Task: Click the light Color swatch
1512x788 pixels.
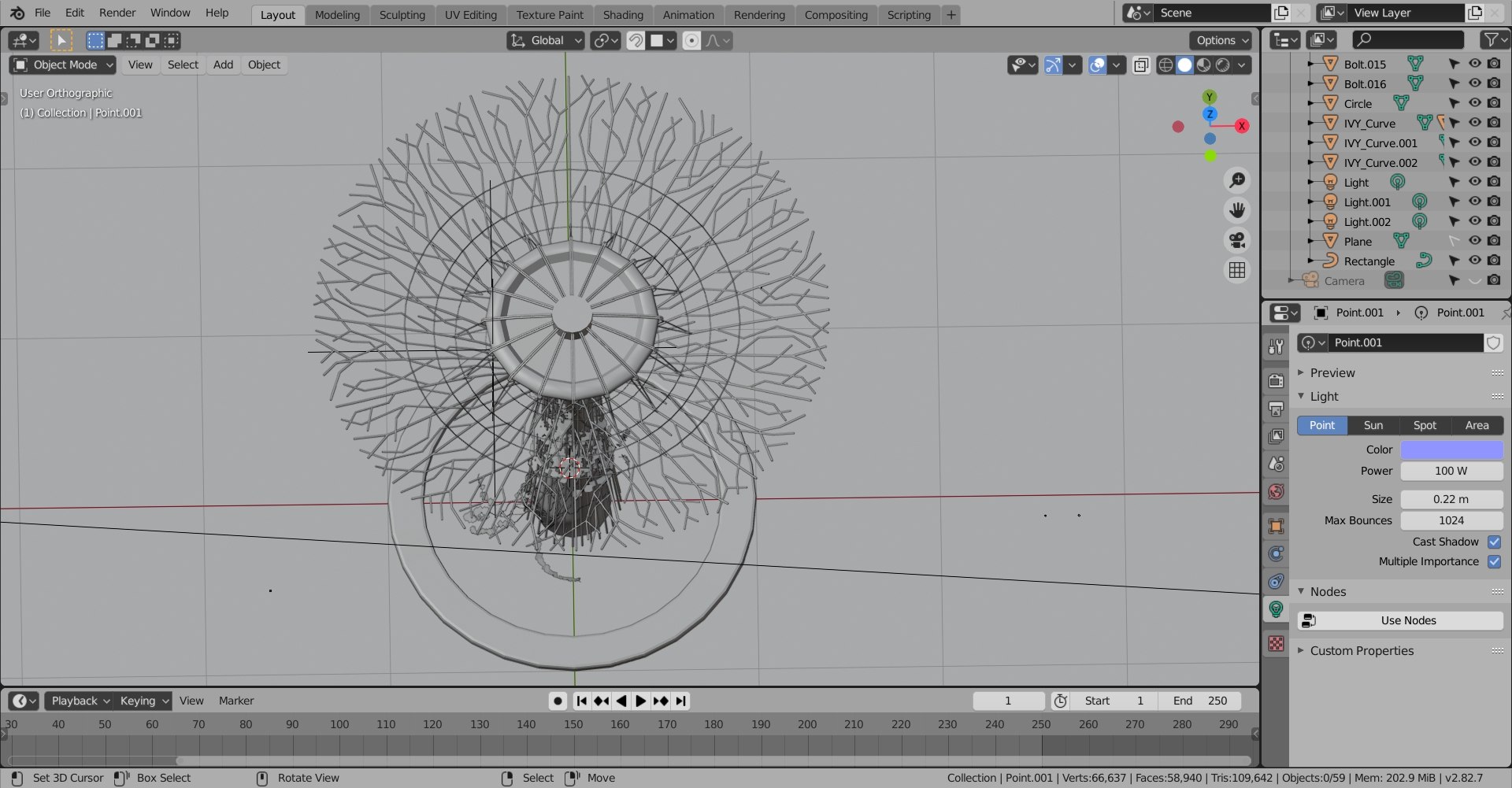Action: click(1451, 449)
